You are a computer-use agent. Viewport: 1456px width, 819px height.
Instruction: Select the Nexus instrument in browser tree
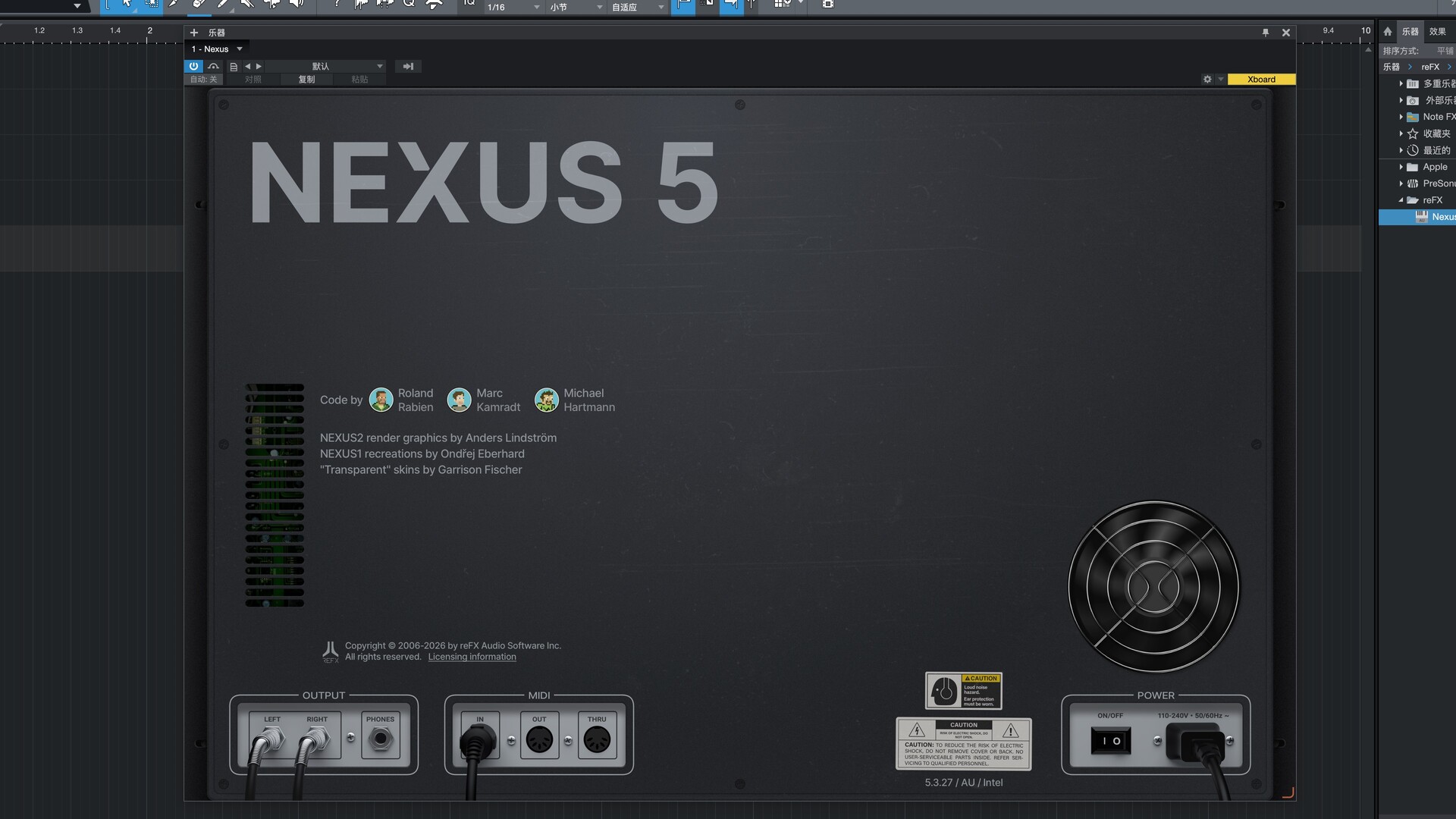1441,217
